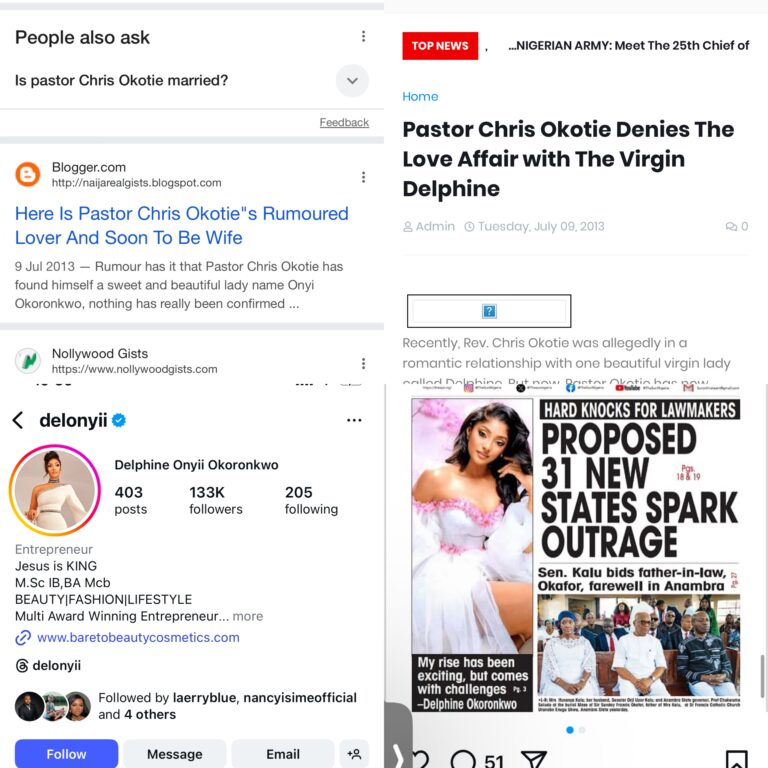Open suggested accounts add-person icon
The height and width of the screenshot is (768, 768).
[x=354, y=754]
